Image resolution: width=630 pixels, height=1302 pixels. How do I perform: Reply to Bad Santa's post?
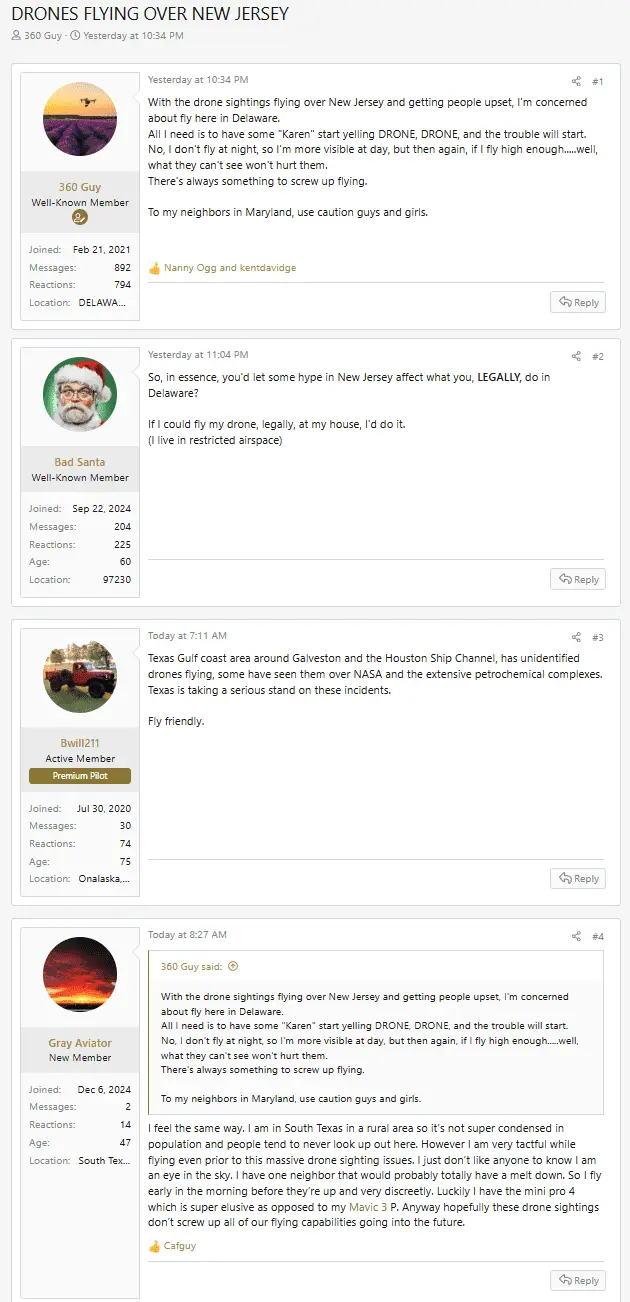click(x=578, y=579)
